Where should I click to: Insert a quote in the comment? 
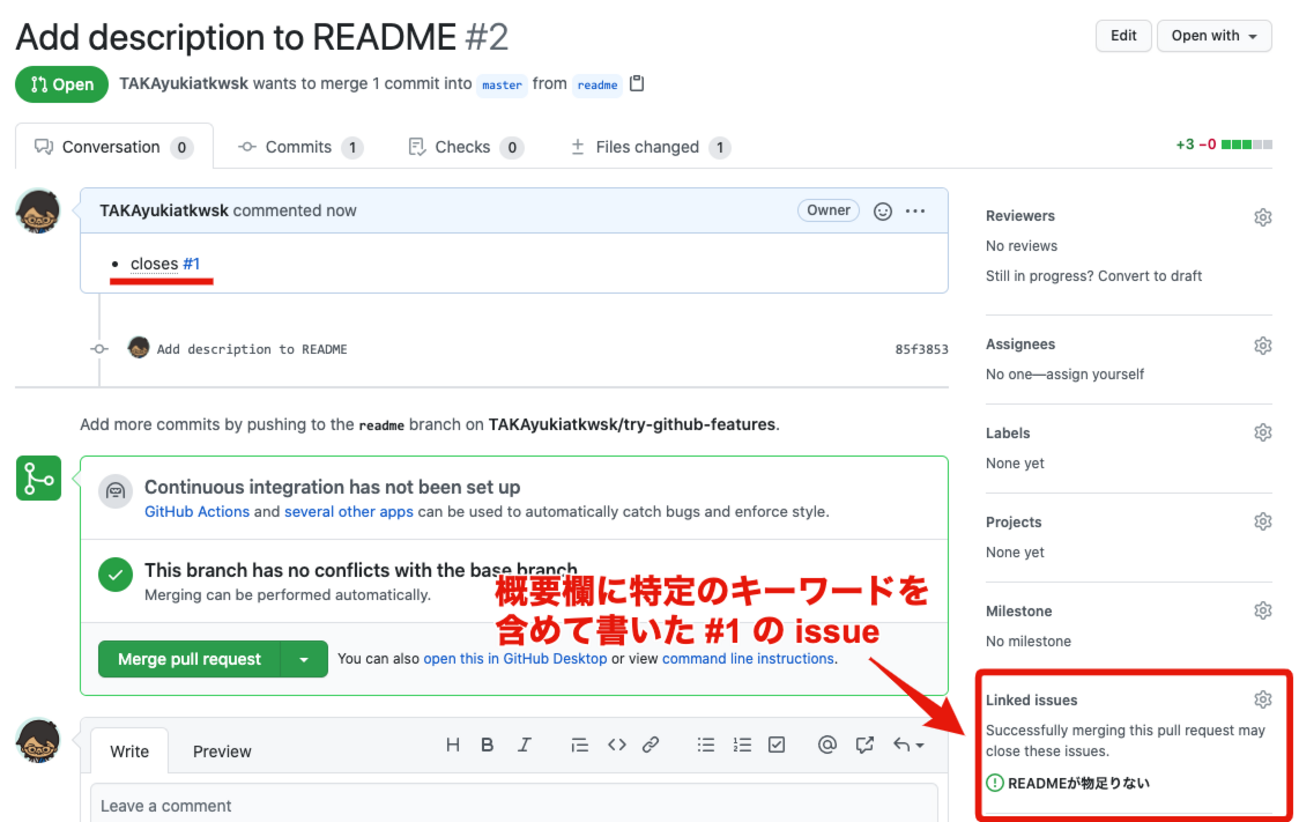click(x=580, y=745)
